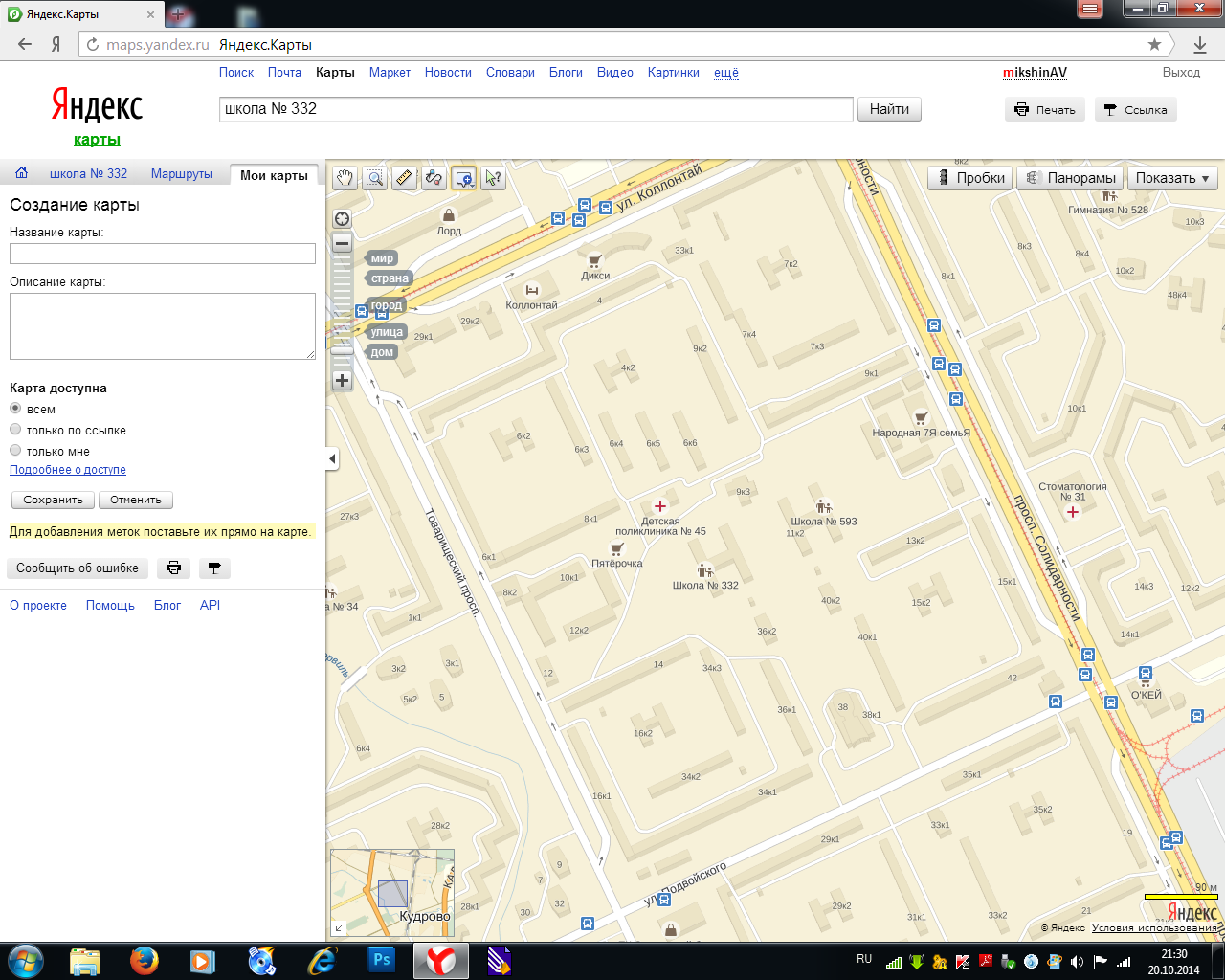1225x980 pixels.
Task: Select 'всем' access radio button
Action: pos(15,409)
